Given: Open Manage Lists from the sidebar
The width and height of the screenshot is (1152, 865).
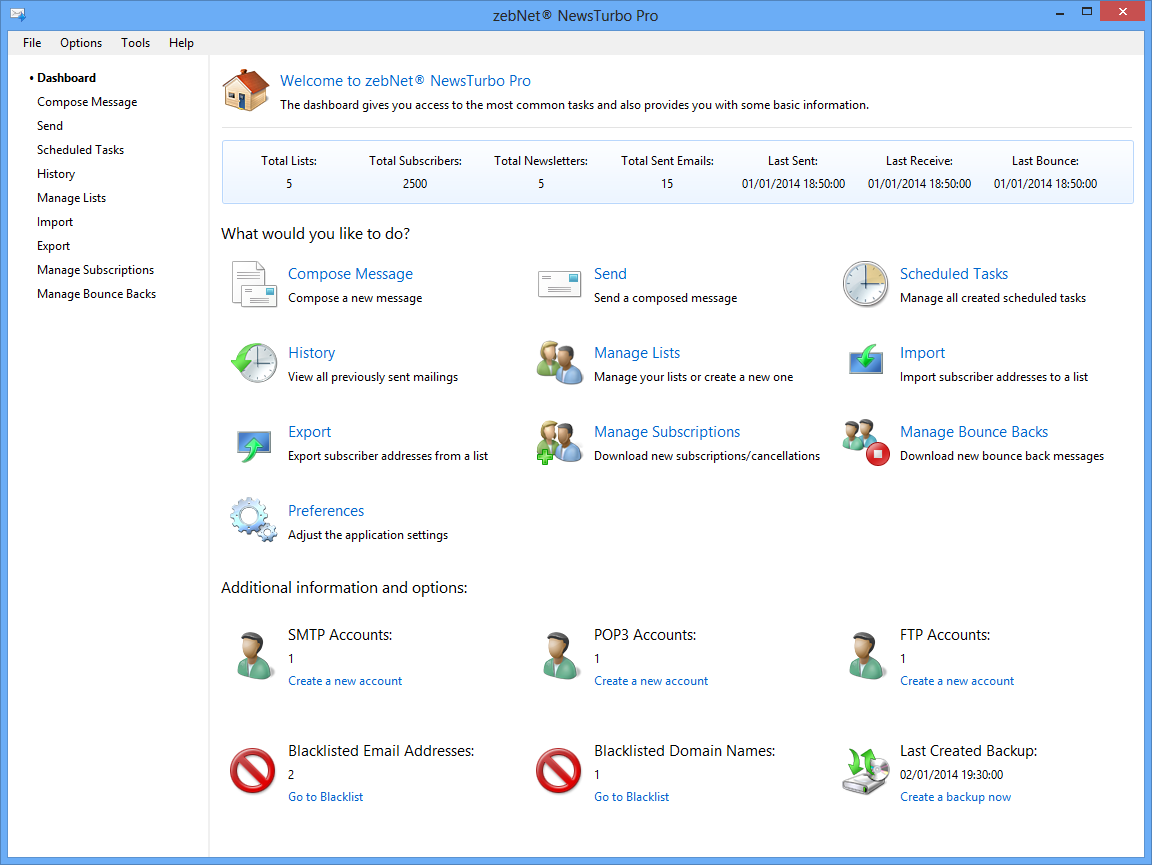Looking at the screenshot, I should point(71,198).
